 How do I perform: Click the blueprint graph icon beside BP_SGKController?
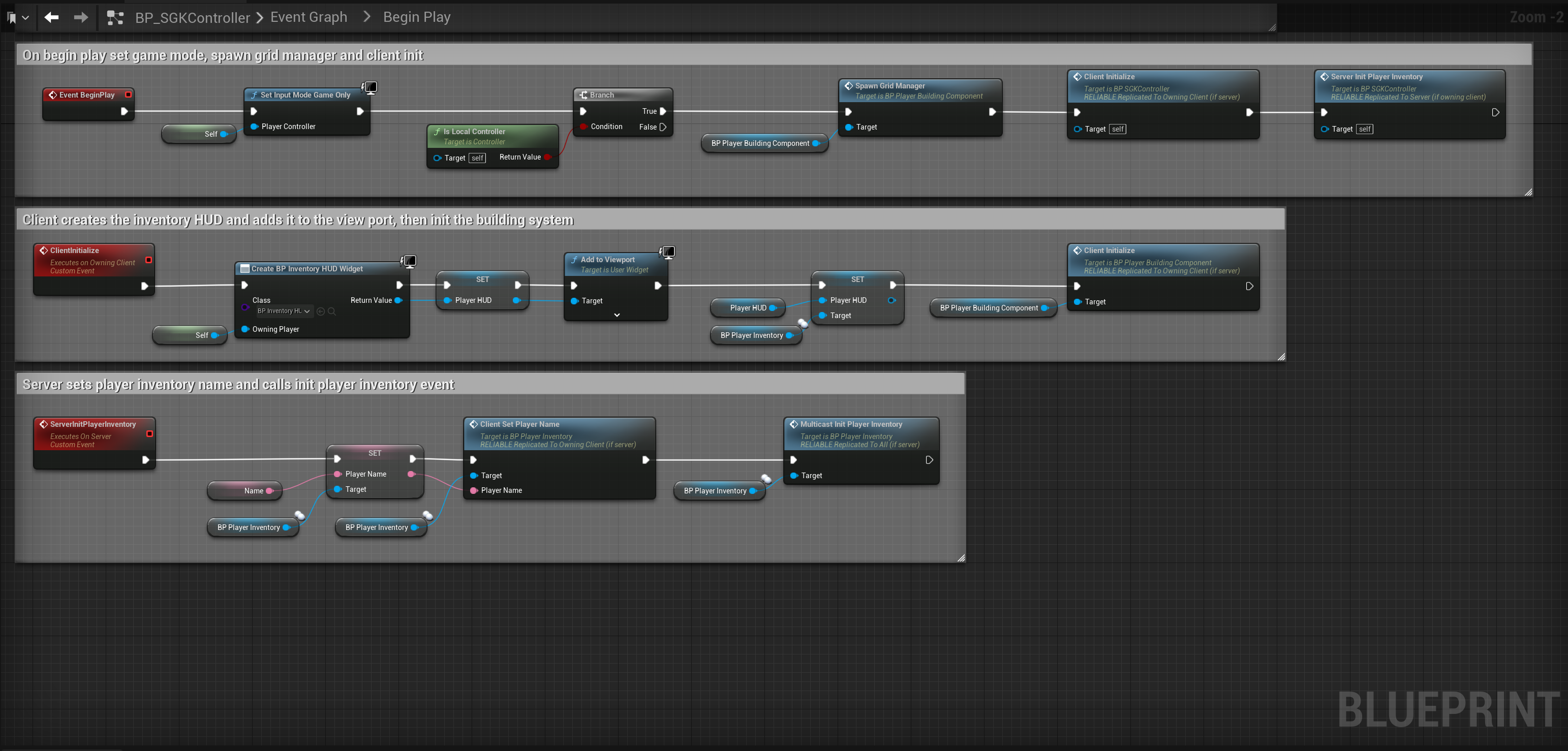pos(115,18)
